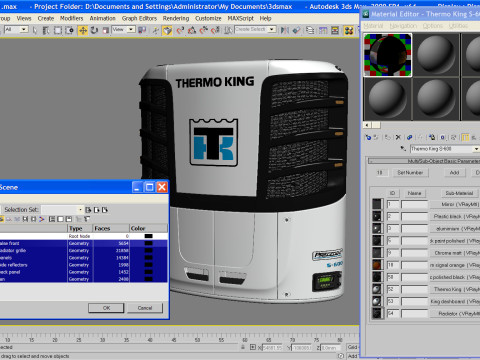Click the Sub-Material column header button
Image resolution: width=480 pixels, height=360 pixels.
[459, 193]
